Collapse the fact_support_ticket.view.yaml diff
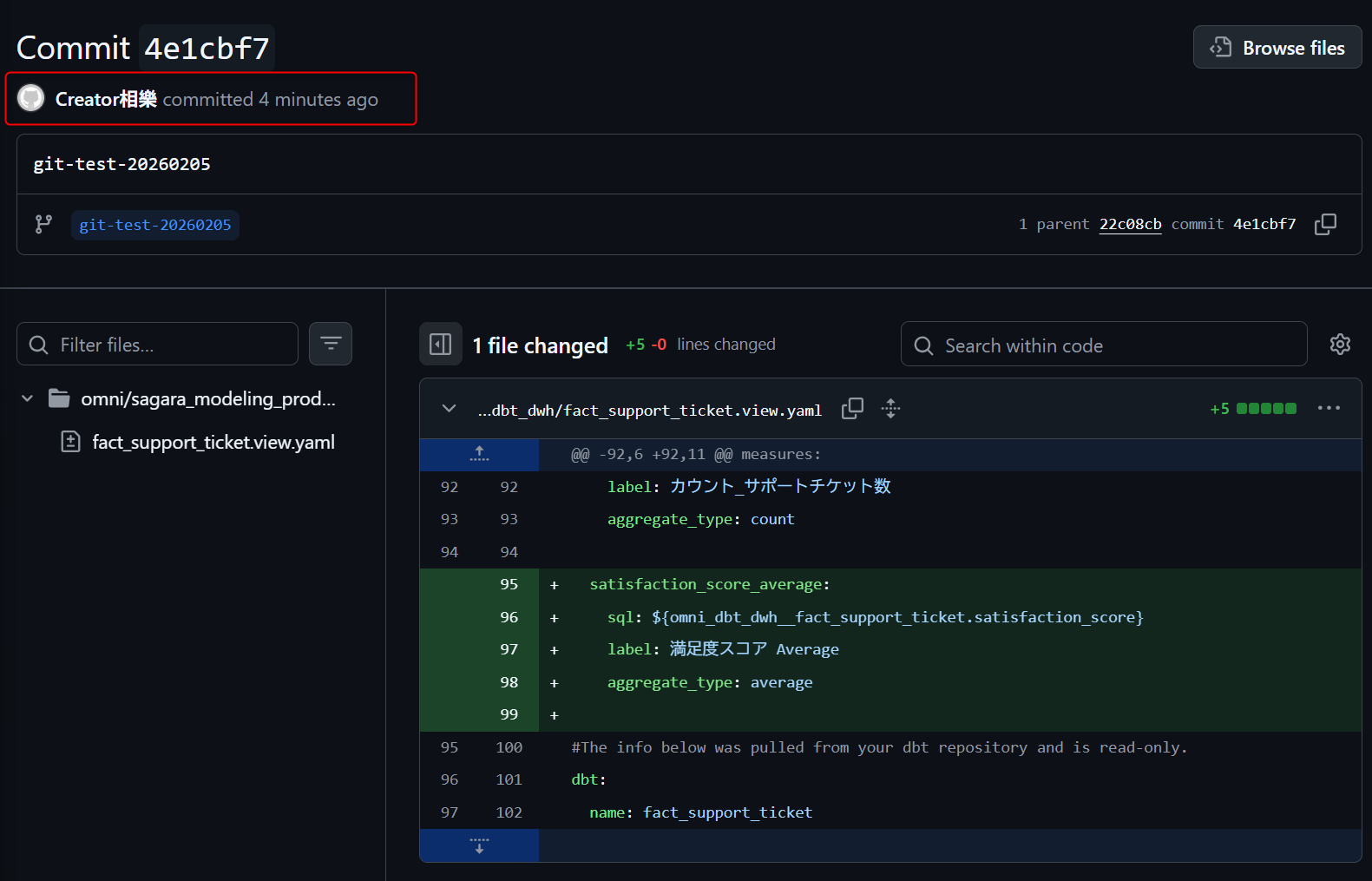Viewport: 1372px width, 881px height. pyautogui.click(x=449, y=409)
